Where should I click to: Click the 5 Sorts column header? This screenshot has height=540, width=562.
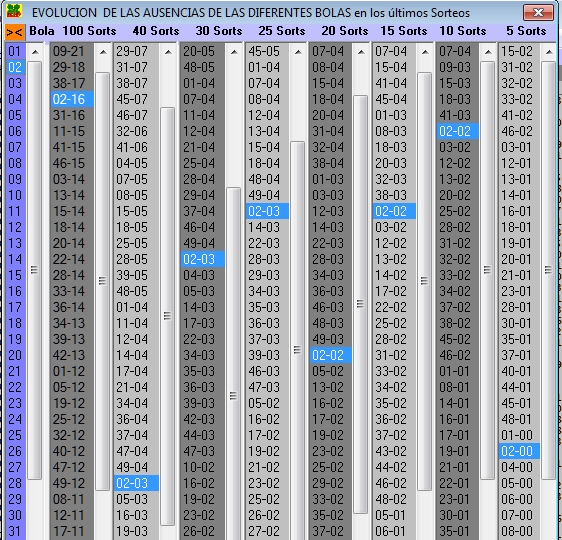[x=526, y=31]
